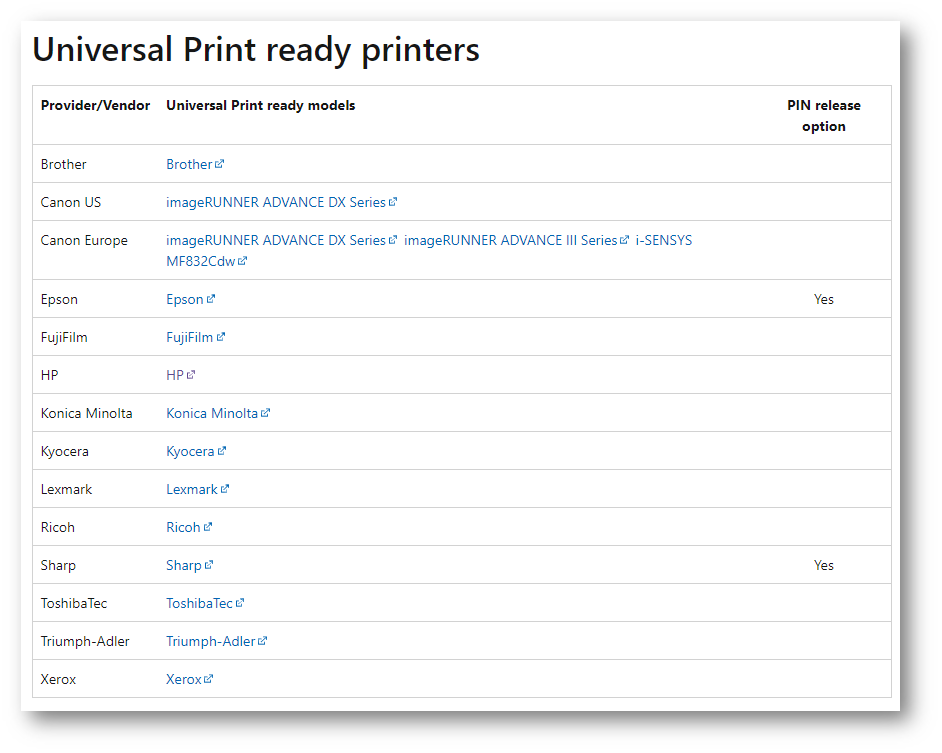Select the 'Ricoh' vendor name cell
The height and width of the screenshot is (753, 942).
point(58,527)
